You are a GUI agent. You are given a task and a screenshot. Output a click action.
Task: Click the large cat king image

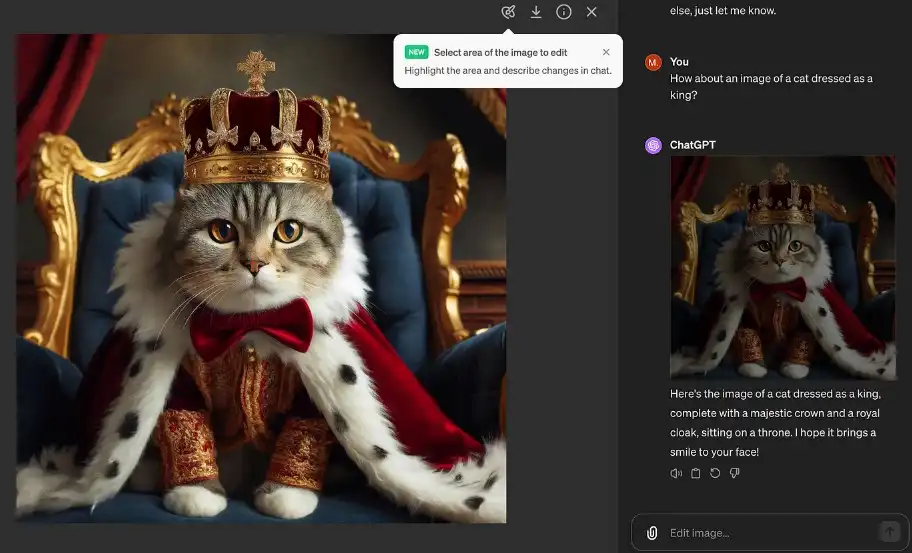[x=261, y=278]
